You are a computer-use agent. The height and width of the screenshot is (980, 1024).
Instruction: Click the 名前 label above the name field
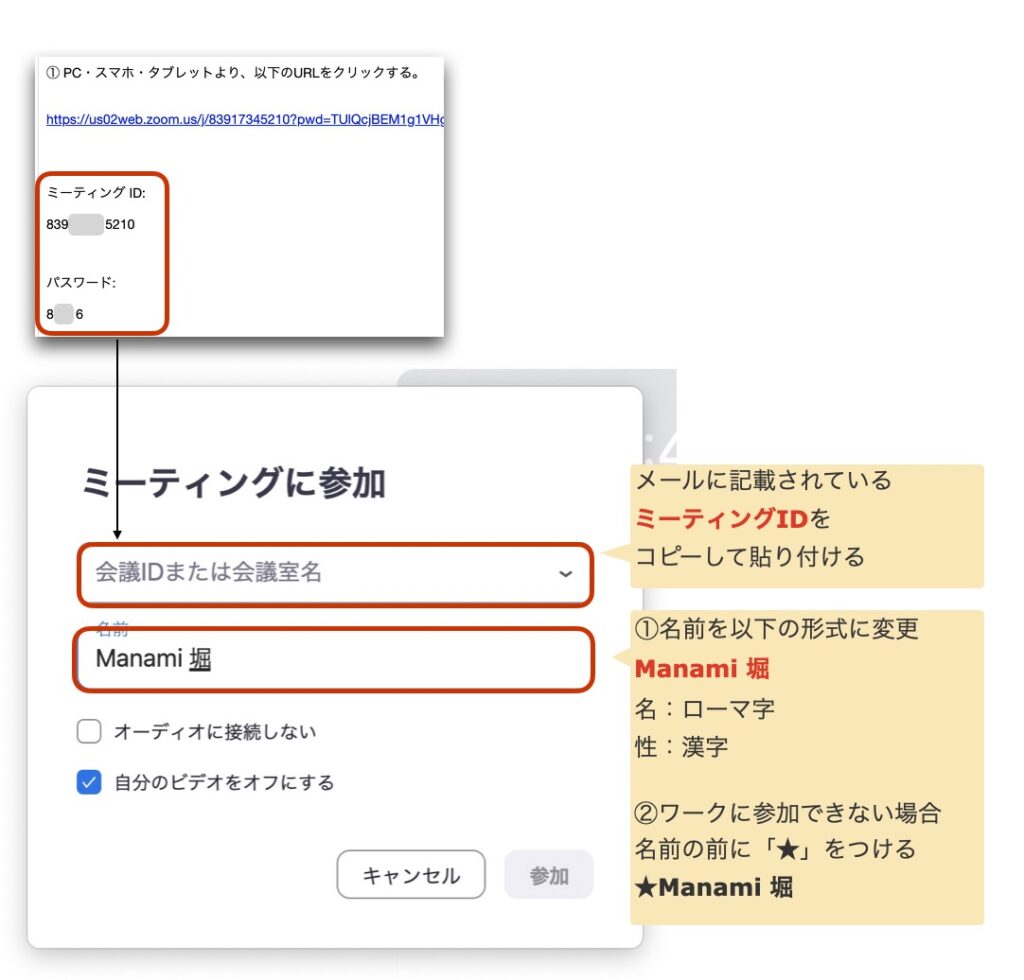pos(112,627)
